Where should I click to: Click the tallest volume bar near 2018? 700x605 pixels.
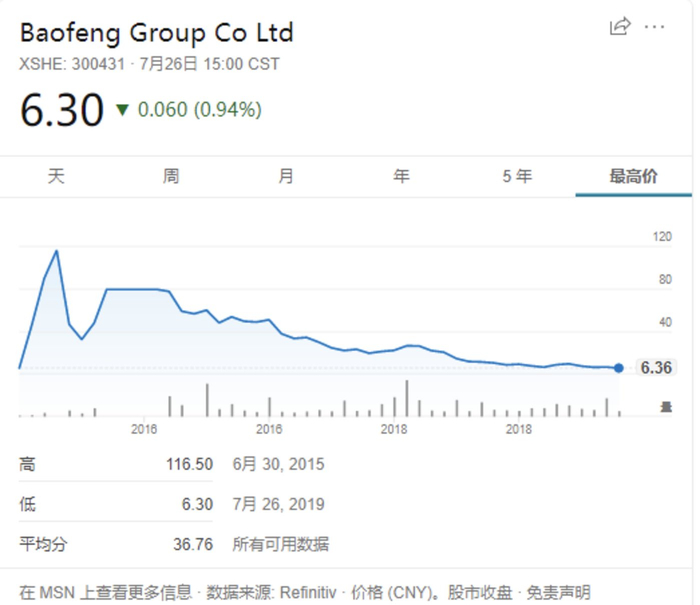[407, 398]
